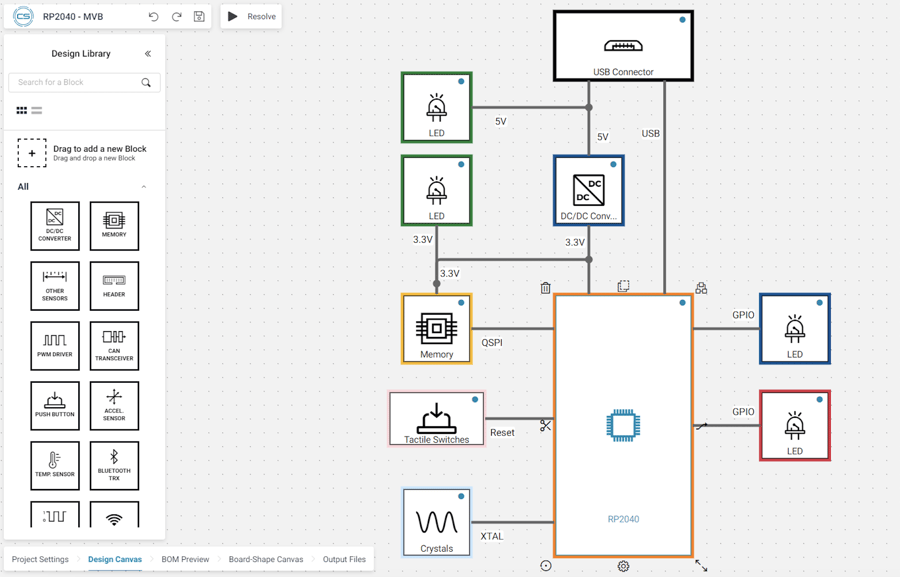Open RP2040 settings gear icon
Viewport: 900px width, 577px height.
[623, 566]
